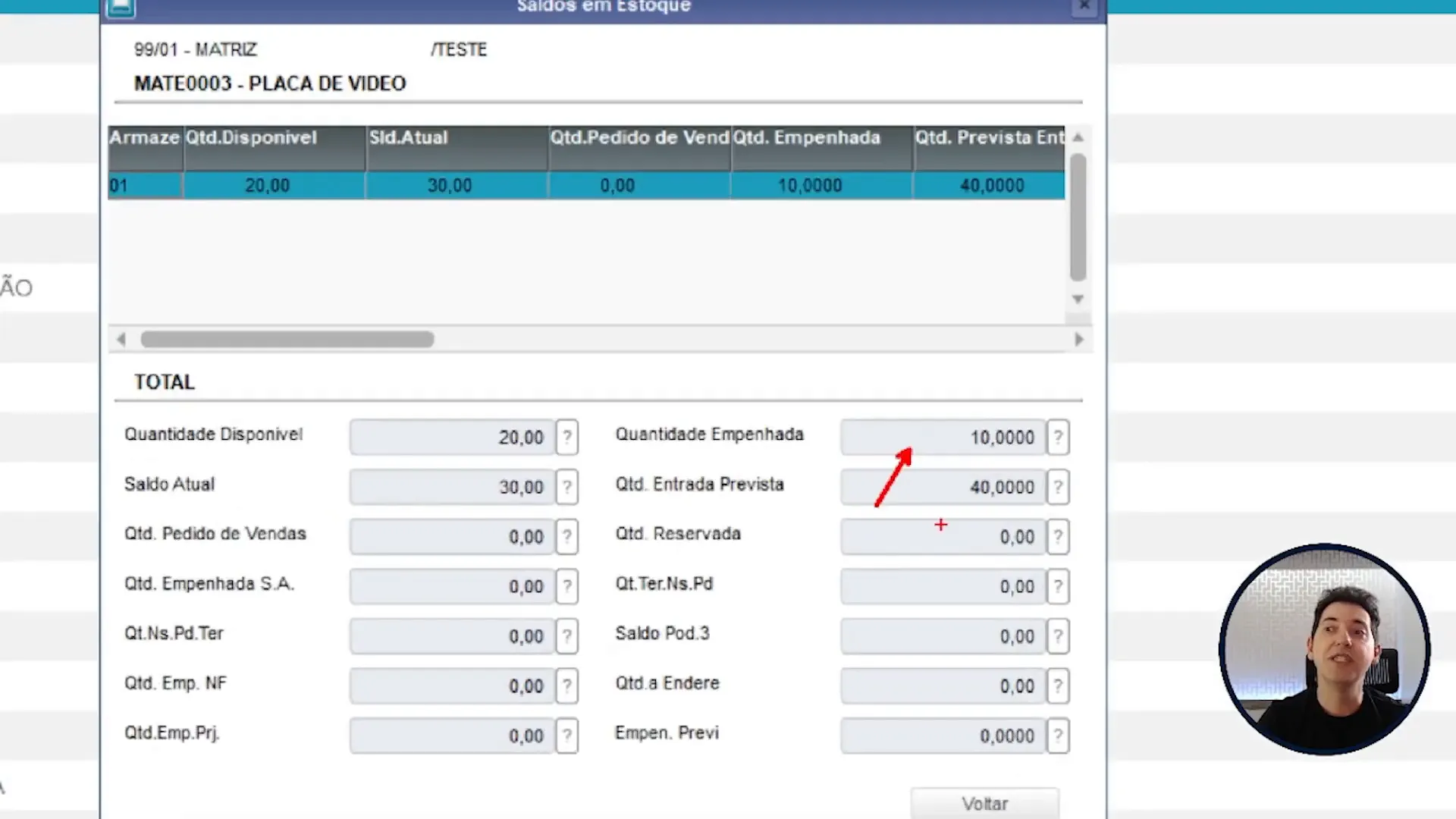Click help icon beside Quantidade Disponivel
Viewport: 1456px width, 819px height.
pyautogui.click(x=566, y=438)
